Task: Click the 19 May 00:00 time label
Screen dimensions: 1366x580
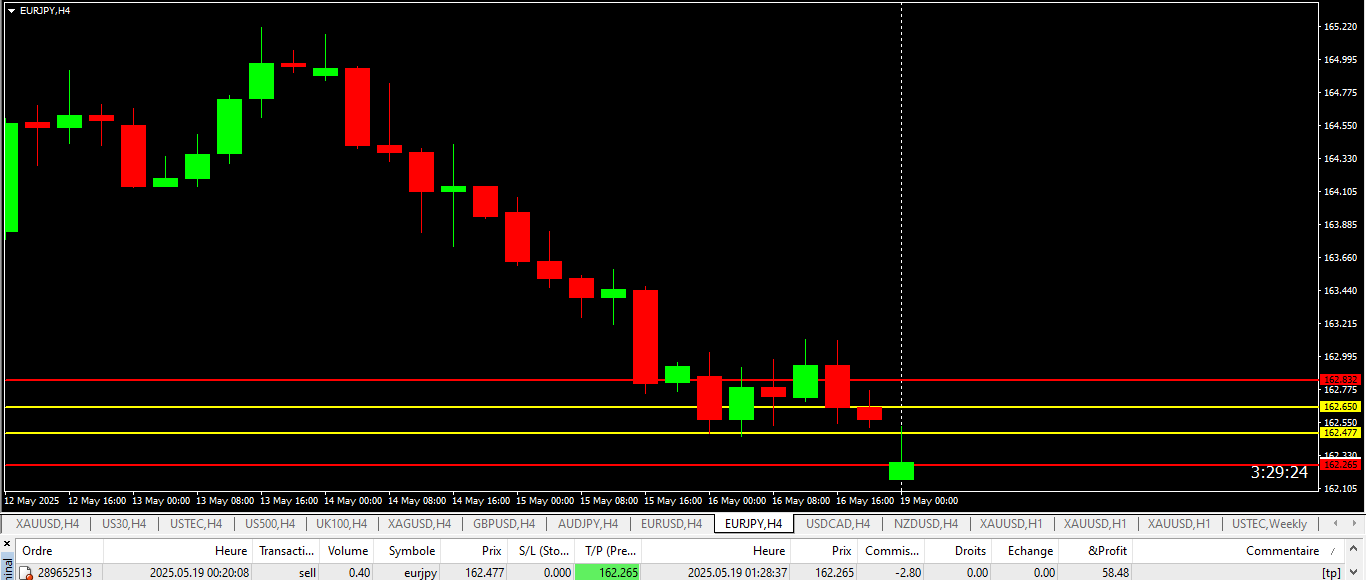Action: (929, 500)
